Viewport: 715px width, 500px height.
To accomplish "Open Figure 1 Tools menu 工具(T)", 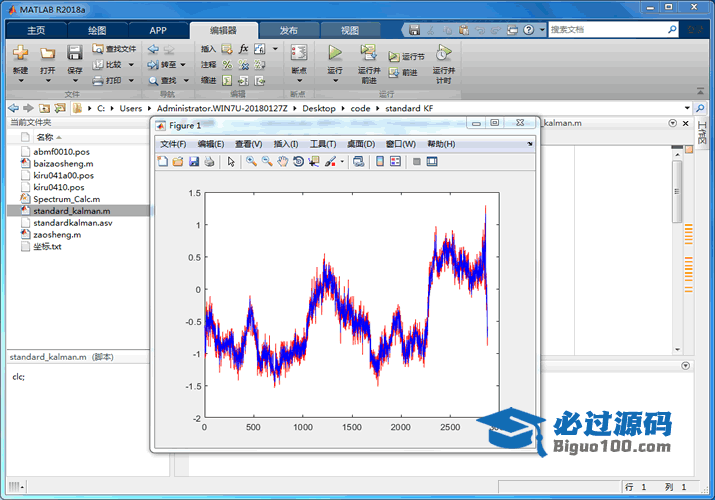I will pos(323,144).
